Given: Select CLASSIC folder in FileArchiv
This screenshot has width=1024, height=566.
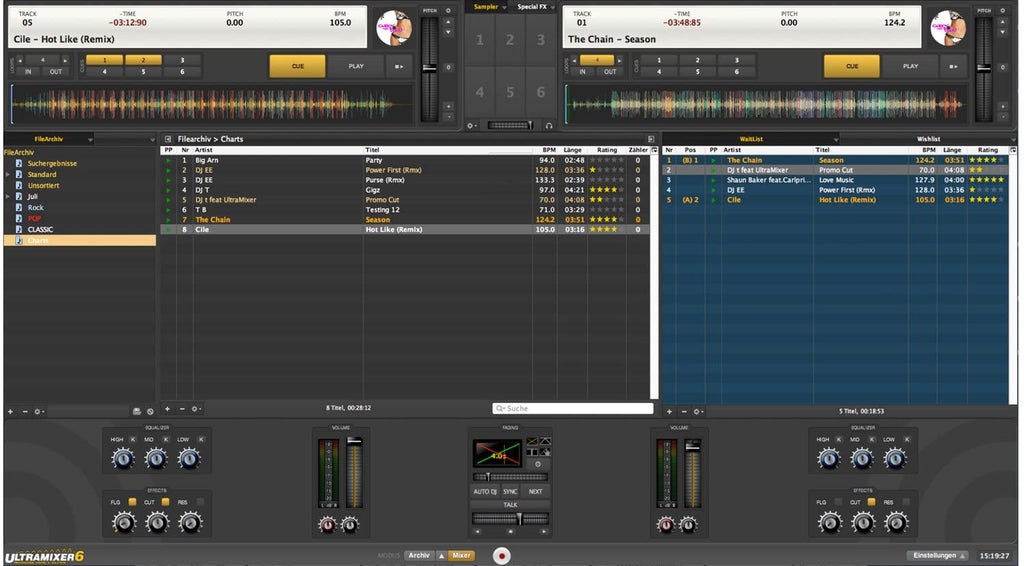Looking at the screenshot, I should pos(40,230).
